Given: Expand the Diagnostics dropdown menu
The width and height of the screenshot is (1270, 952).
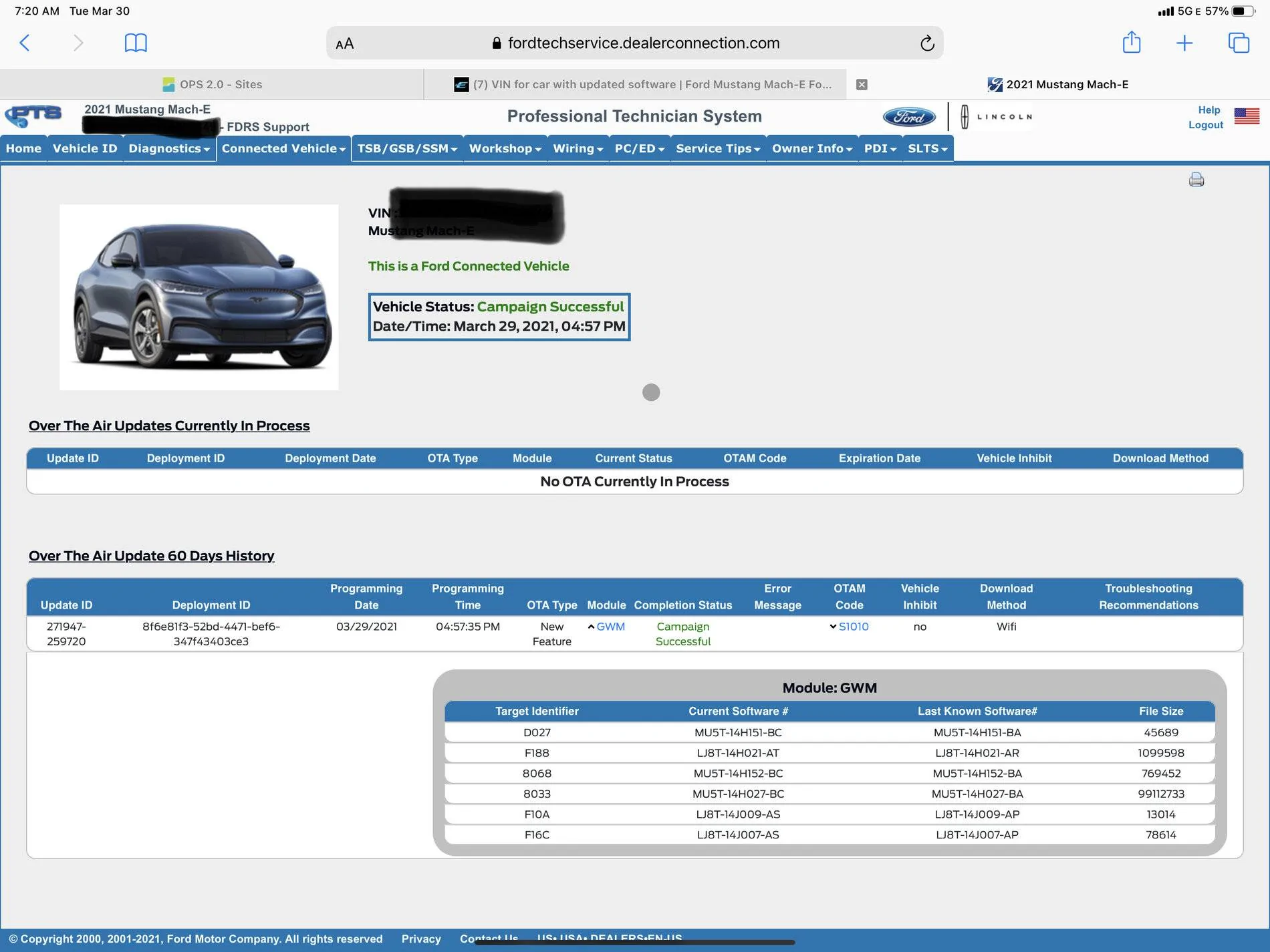Looking at the screenshot, I should pos(169,148).
